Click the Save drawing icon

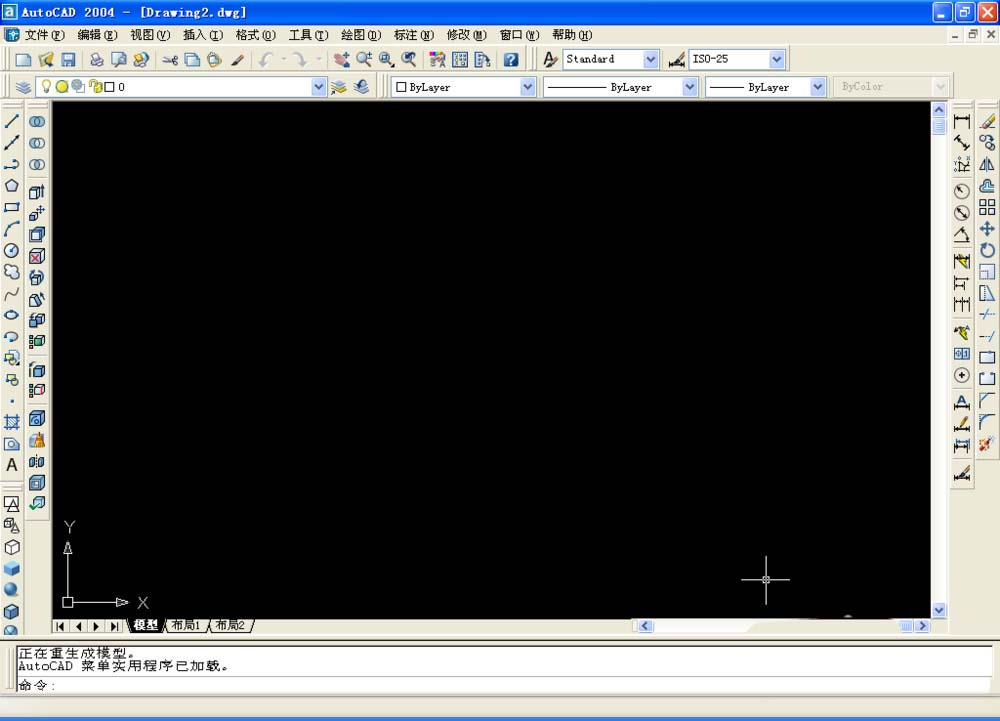tap(68, 59)
